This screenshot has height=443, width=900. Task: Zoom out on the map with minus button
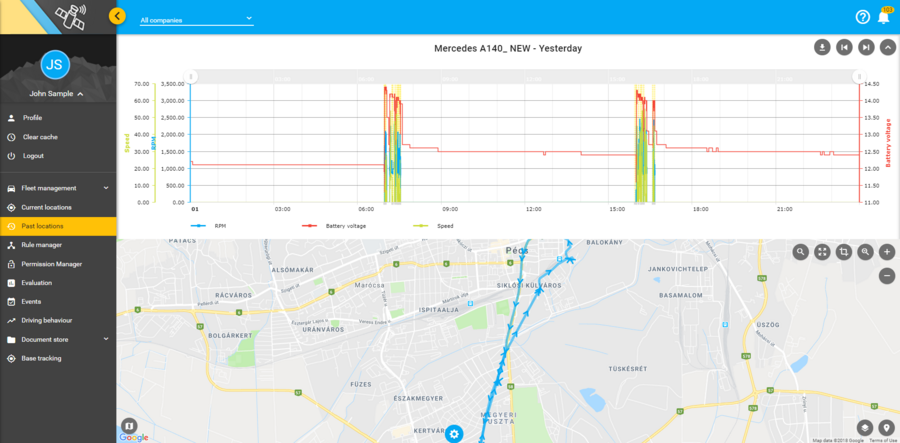tap(887, 275)
